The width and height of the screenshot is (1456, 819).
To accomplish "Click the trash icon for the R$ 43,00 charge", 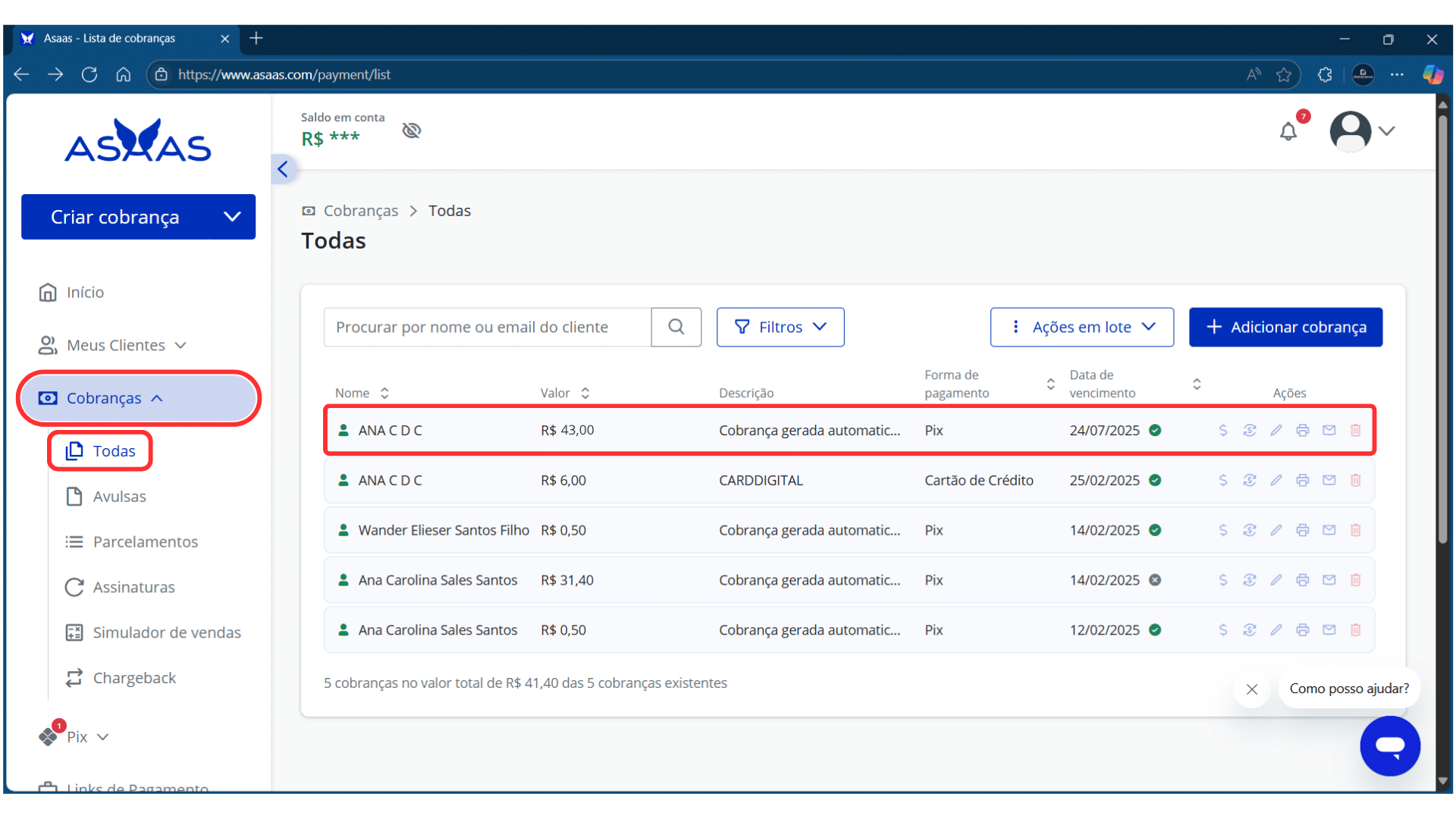I will pos(1355,431).
